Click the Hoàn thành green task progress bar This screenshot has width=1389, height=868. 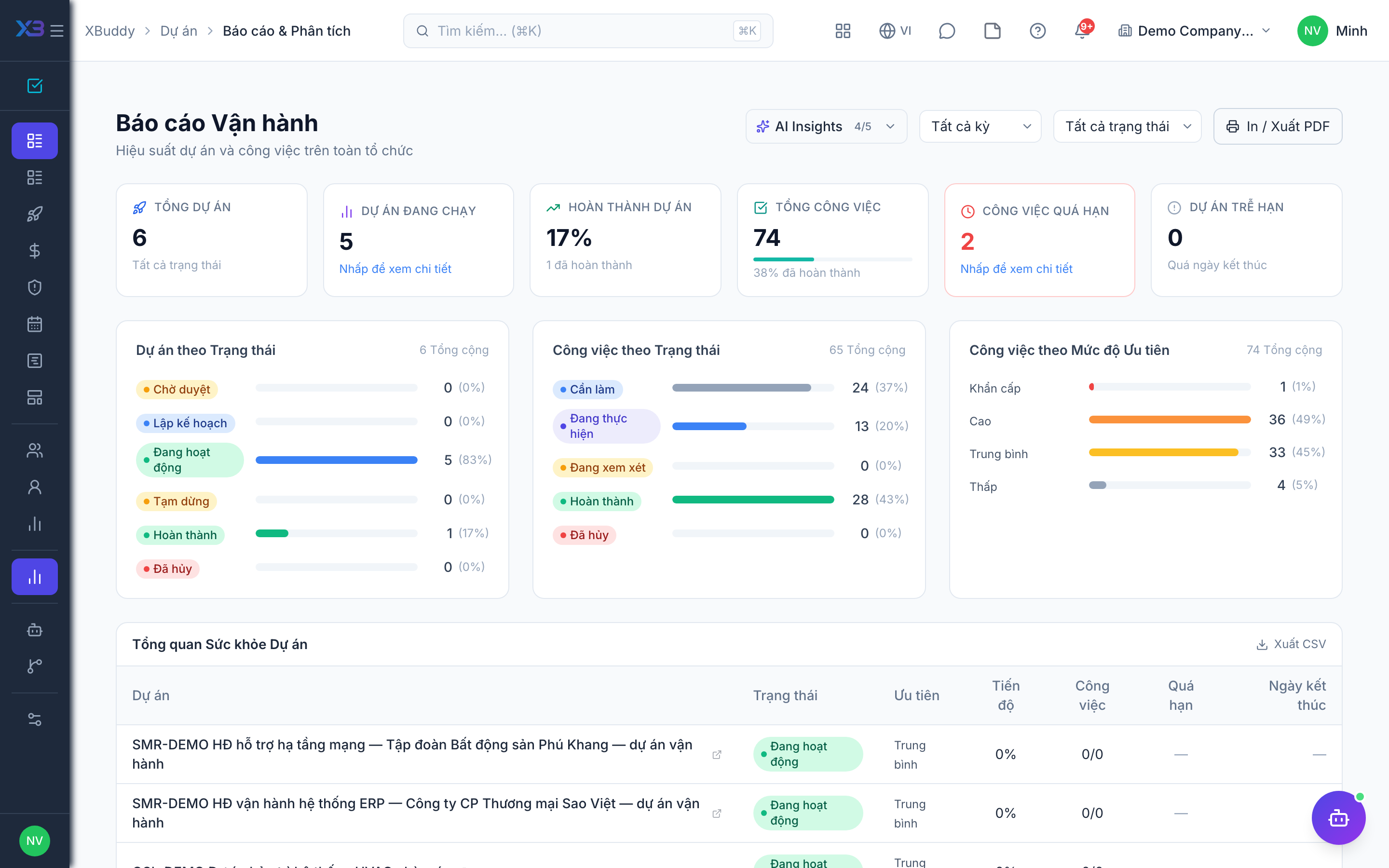[753, 500]
